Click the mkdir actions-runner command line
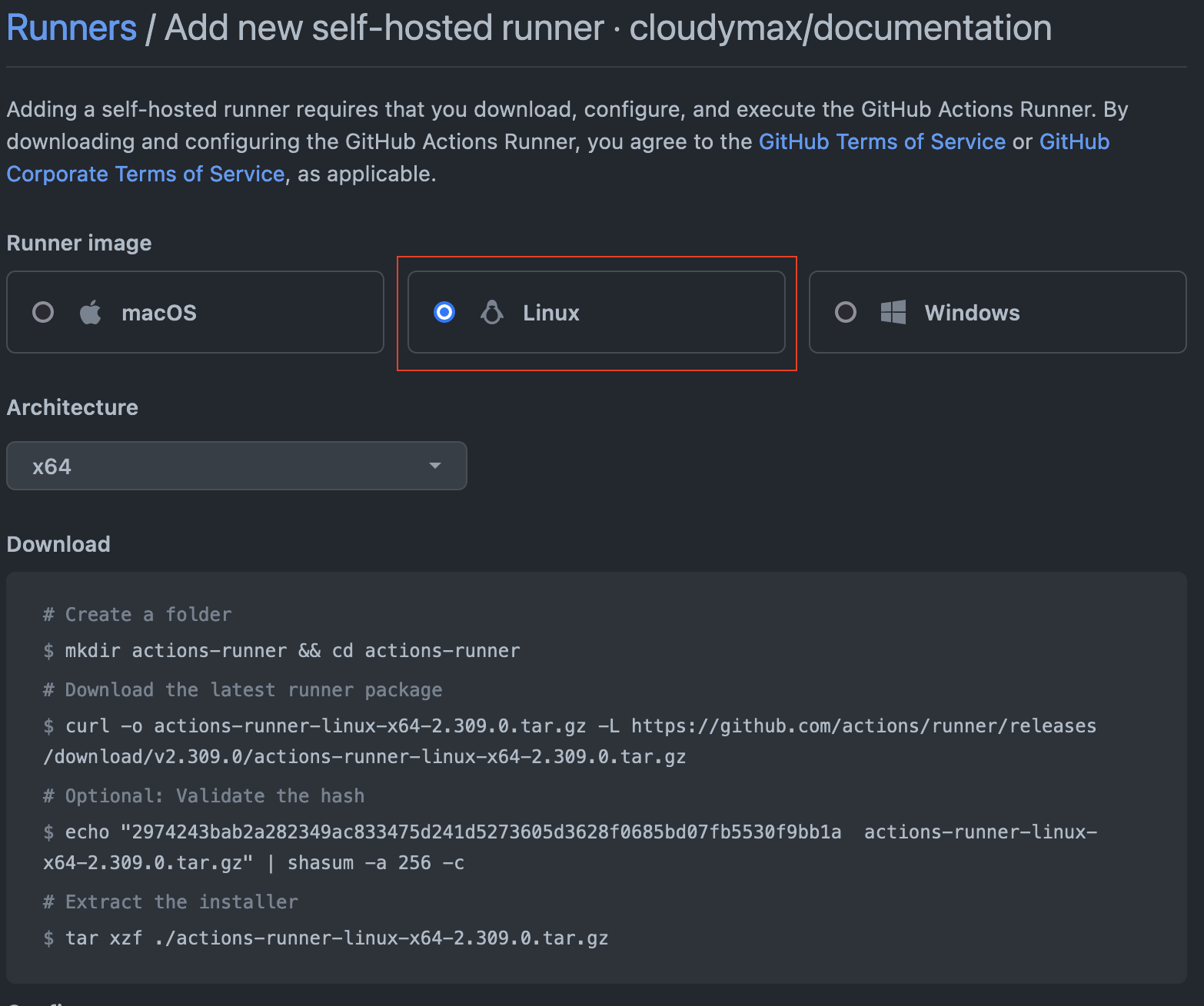1204x1006 pixels. tap(292, 651)
